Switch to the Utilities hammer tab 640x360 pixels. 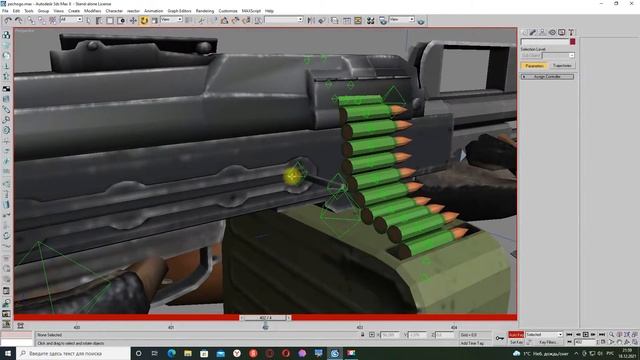click(x=571, y=32)
